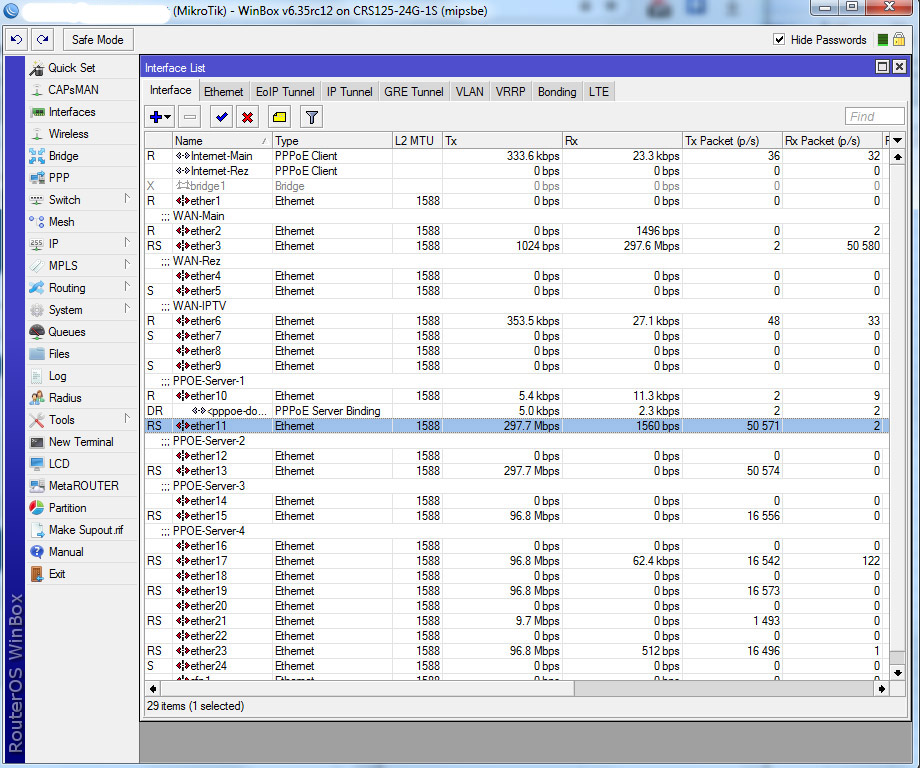Screen dimensions: 920x768
Task: Switch to the Bonding tab
Action: [x=557, y=92]
